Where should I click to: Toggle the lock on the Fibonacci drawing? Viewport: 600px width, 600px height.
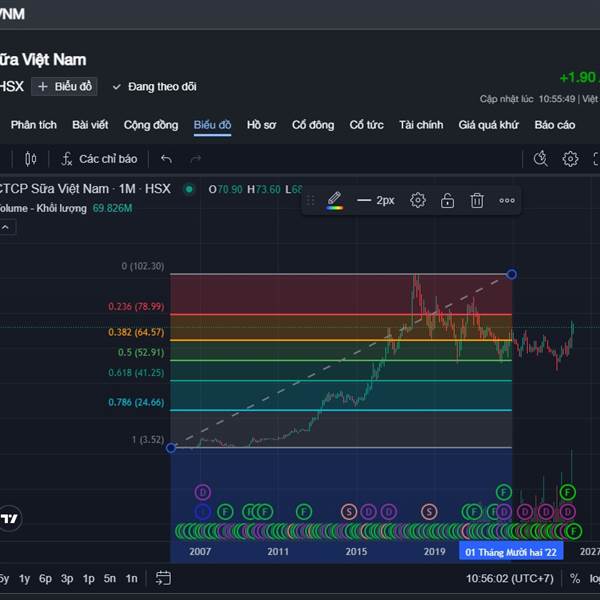[447, 200]
